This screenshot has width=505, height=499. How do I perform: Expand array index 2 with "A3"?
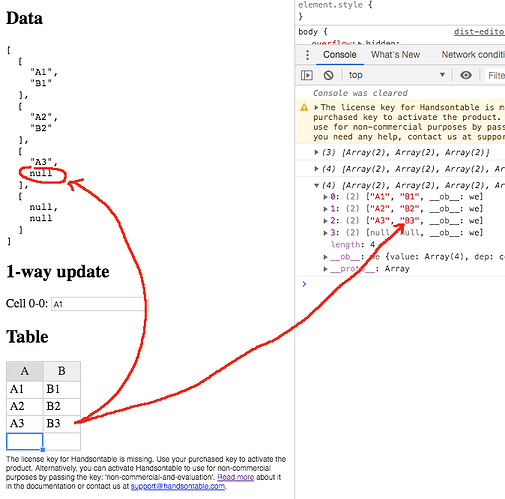click(325, 221)
